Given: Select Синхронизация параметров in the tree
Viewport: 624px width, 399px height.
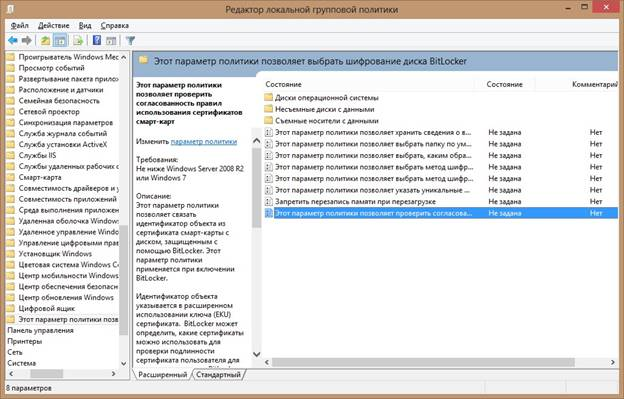Looking at the screenshot, I should tap(66, 123).
